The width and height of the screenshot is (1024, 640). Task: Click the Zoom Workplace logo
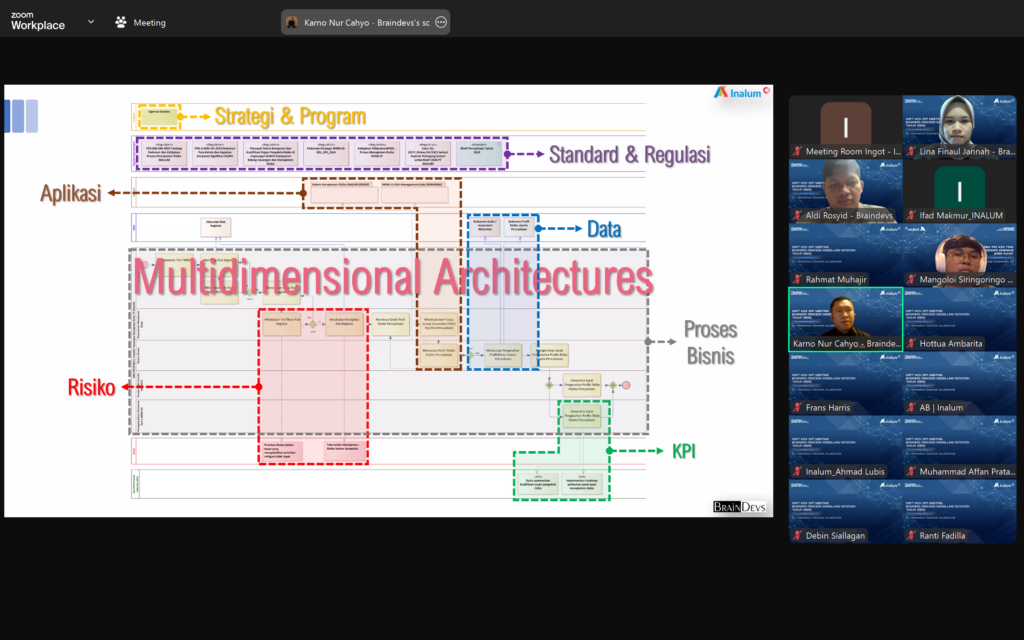click(x=38, y=21)
